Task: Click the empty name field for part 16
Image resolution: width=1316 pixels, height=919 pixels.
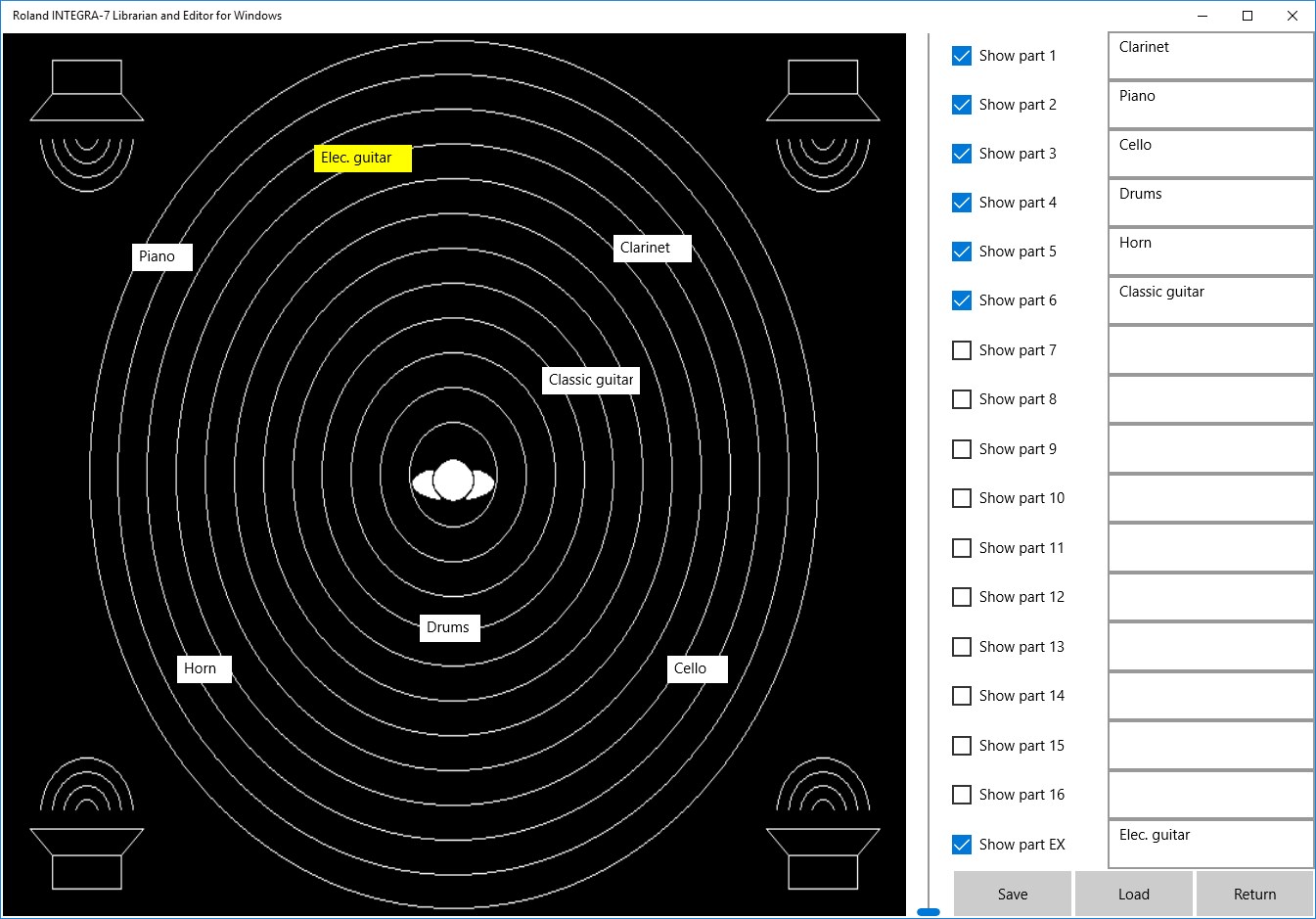Action: click(x=1210, y=795)
